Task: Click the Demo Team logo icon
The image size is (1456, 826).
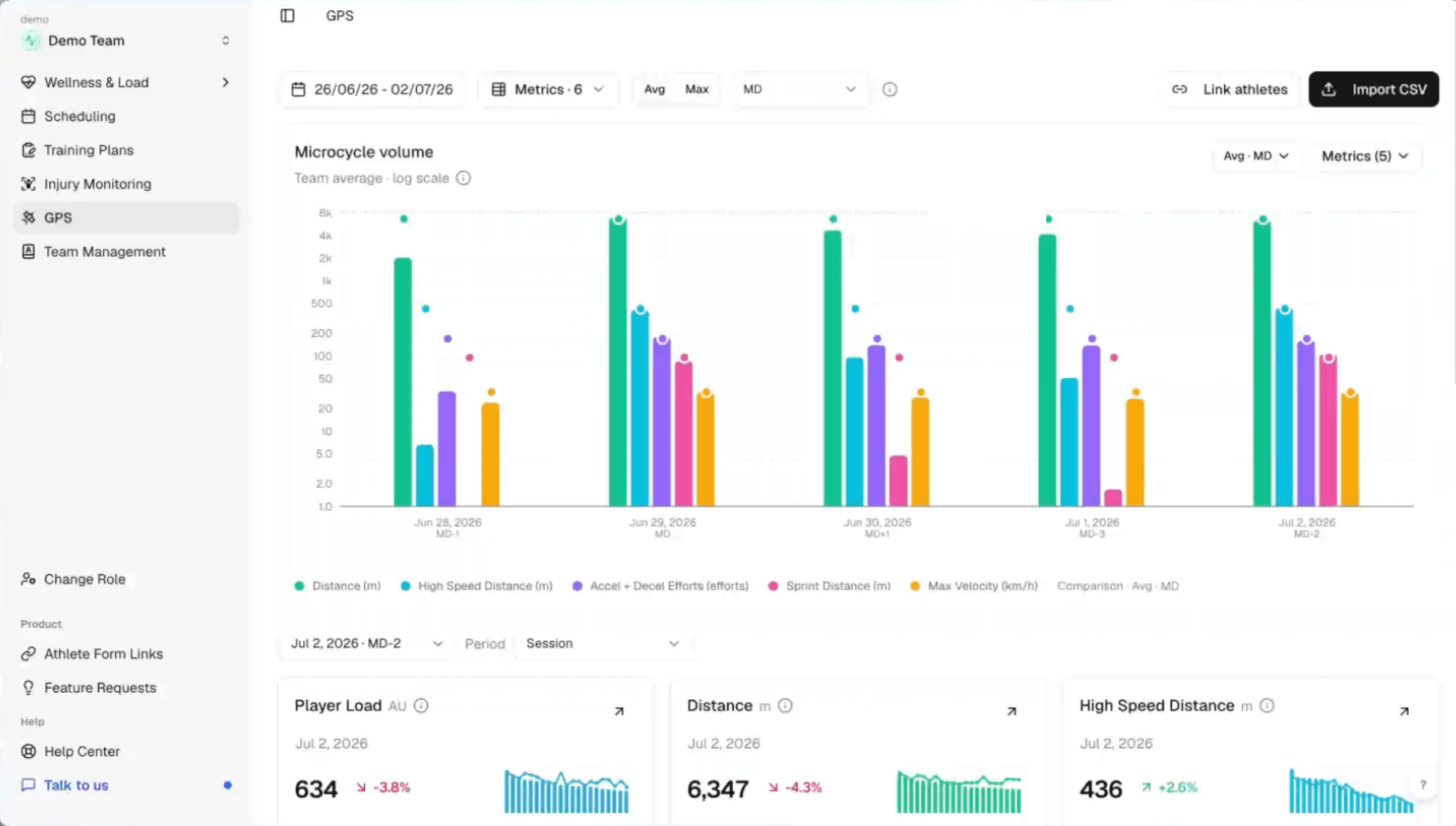Action: 31,40
